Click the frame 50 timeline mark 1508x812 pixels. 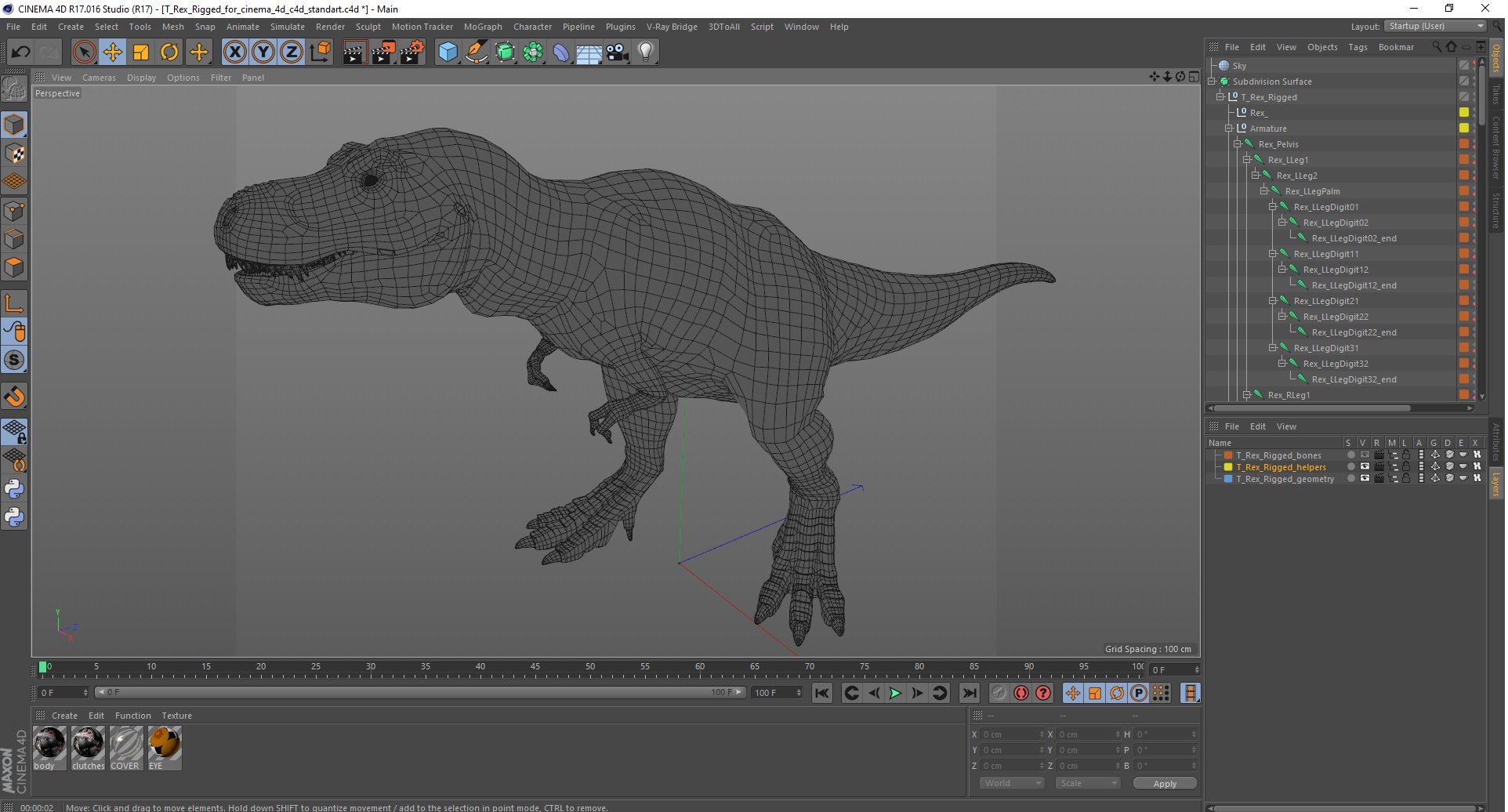click(590, 668)
